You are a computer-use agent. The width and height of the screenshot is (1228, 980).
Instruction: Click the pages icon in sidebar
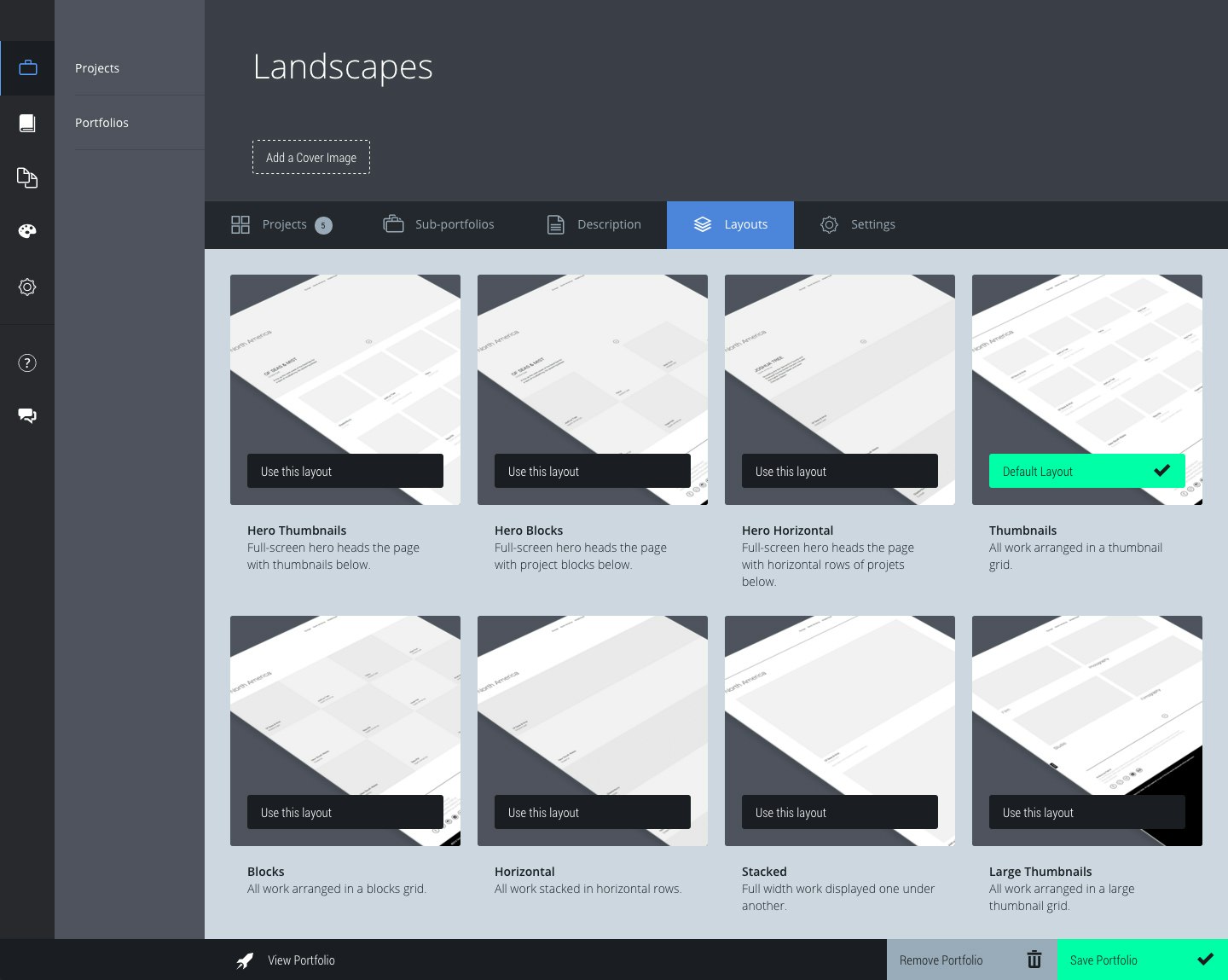27,177
